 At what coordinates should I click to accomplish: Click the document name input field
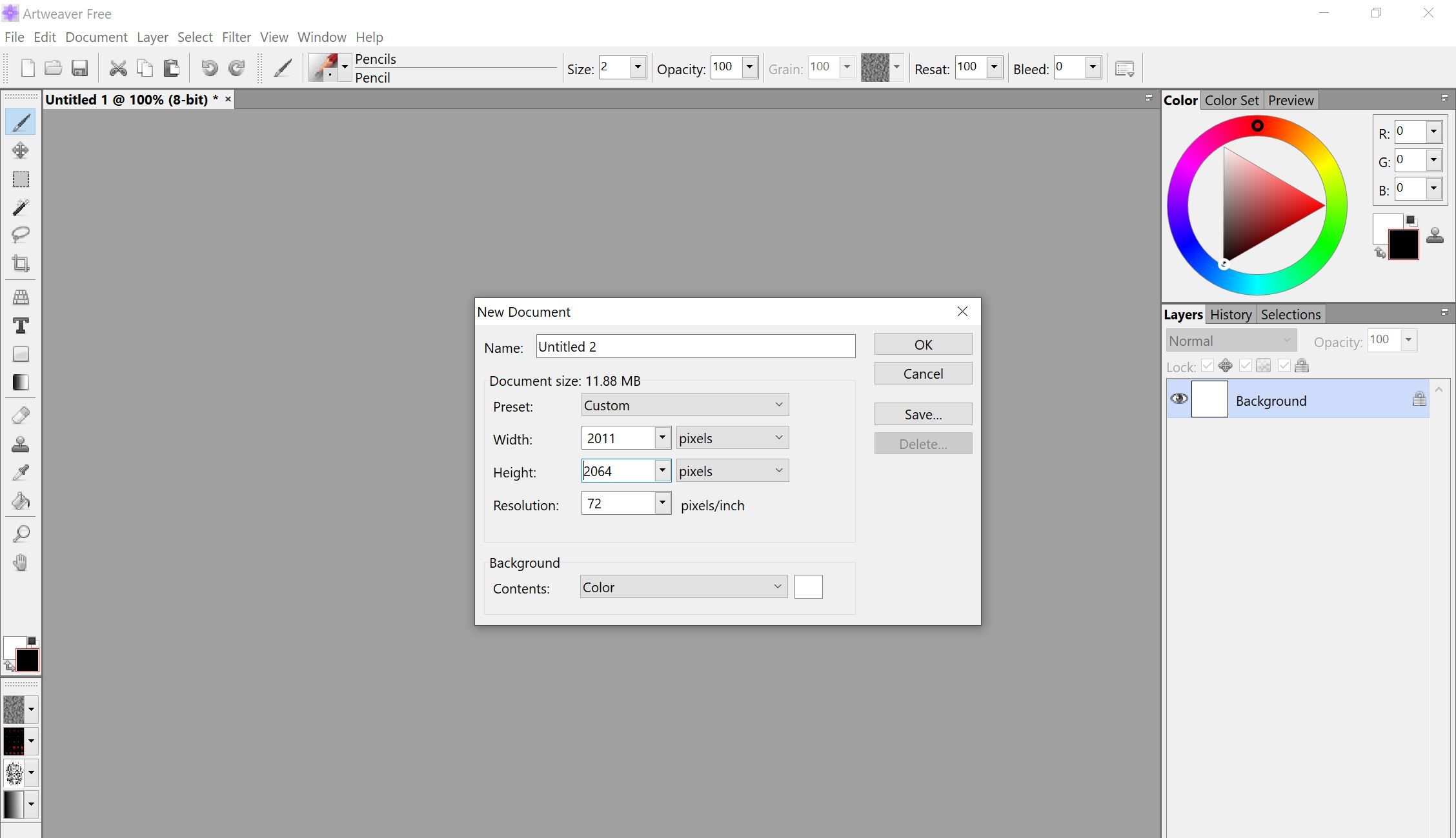pos(695,346)
